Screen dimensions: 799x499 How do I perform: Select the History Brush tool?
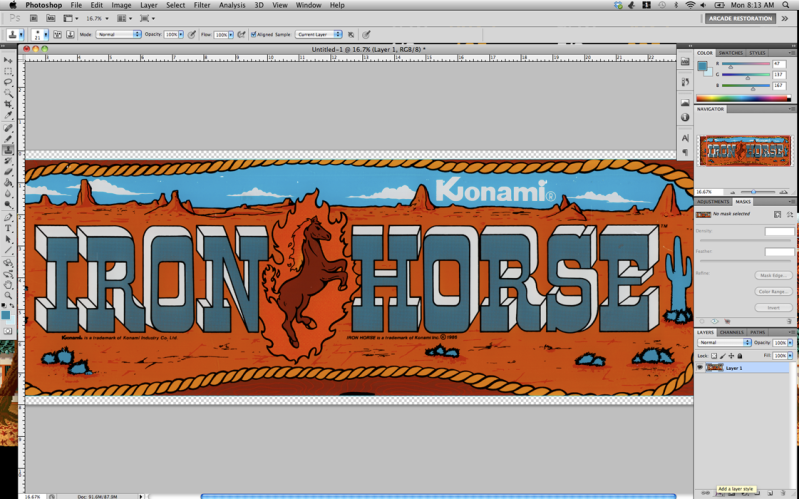8,161
